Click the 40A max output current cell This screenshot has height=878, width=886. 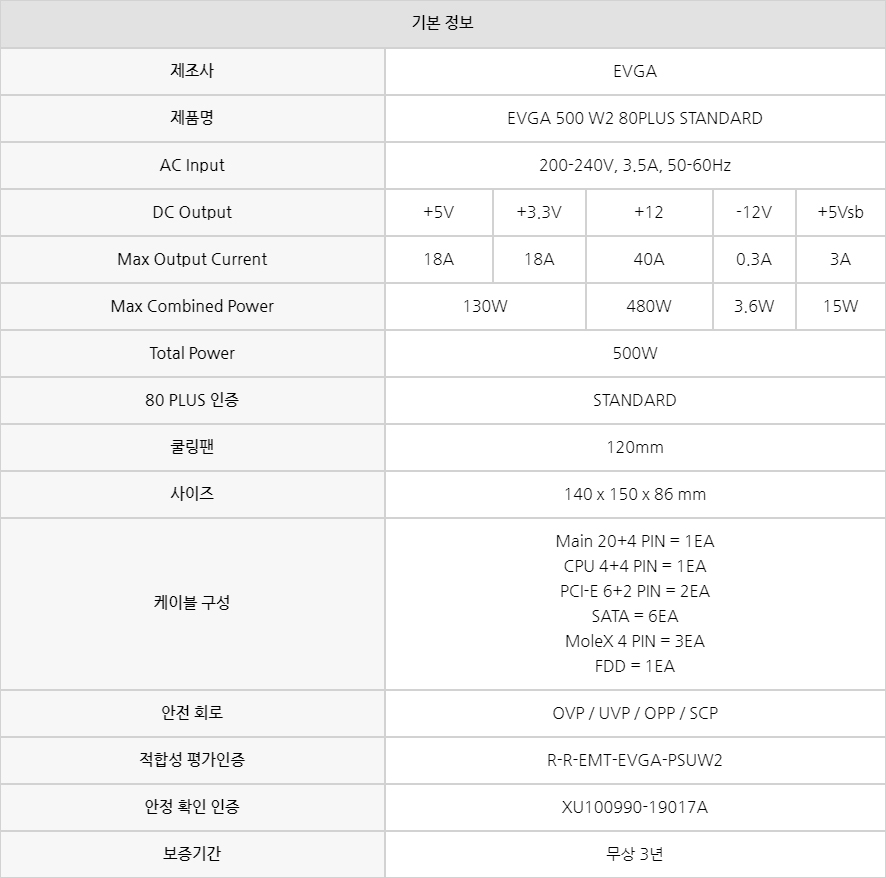648,259
